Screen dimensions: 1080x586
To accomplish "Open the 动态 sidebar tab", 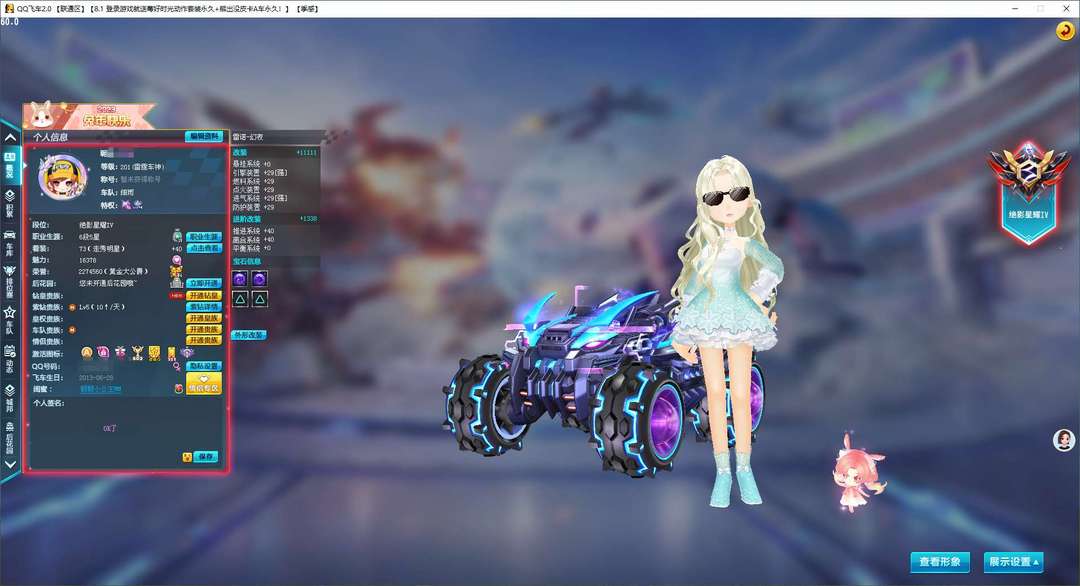I will tap(10, 359).
